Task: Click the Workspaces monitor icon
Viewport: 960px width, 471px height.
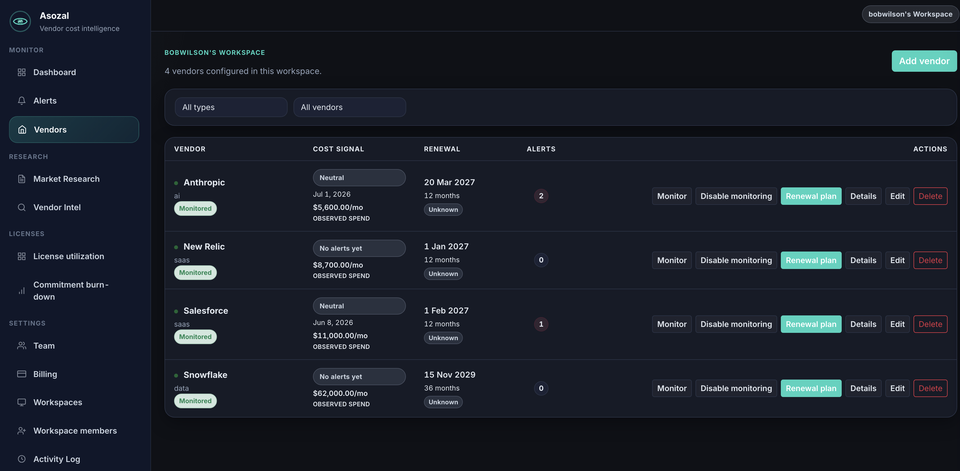Action: point(21,402)
